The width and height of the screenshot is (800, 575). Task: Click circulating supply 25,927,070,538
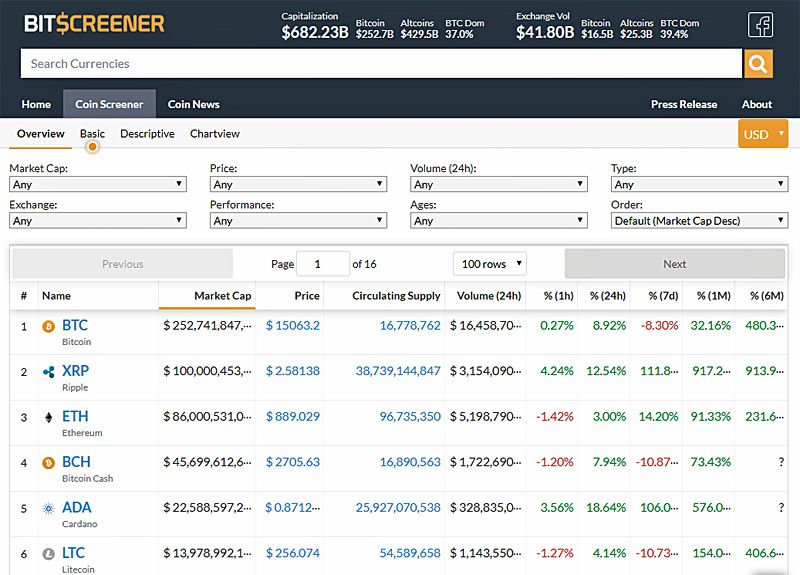(x=398, y=508)
